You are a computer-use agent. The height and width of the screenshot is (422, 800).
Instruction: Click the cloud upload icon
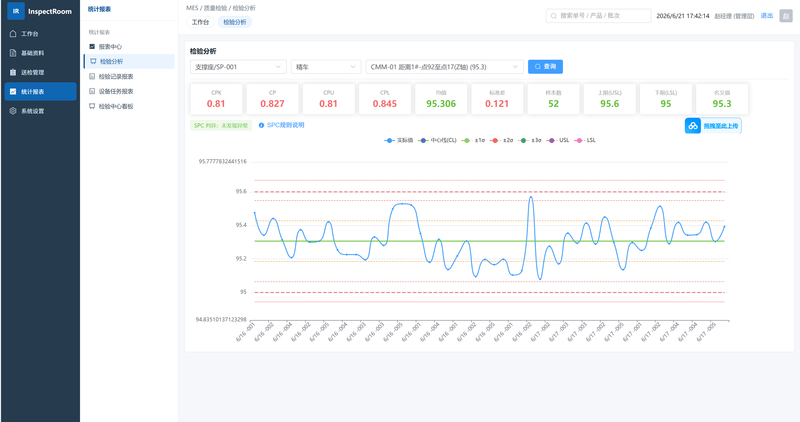[x=693, y=126]
